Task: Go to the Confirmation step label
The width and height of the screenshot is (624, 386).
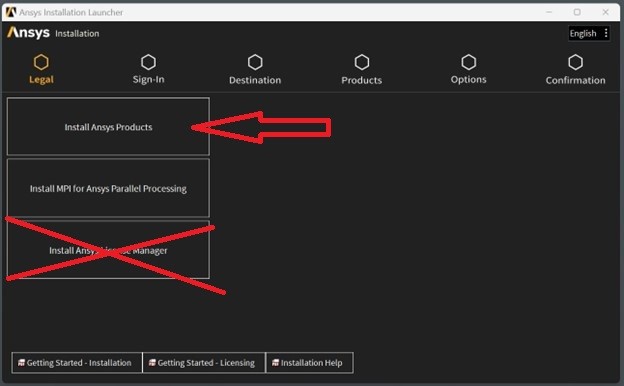Action: click(575, 80)
